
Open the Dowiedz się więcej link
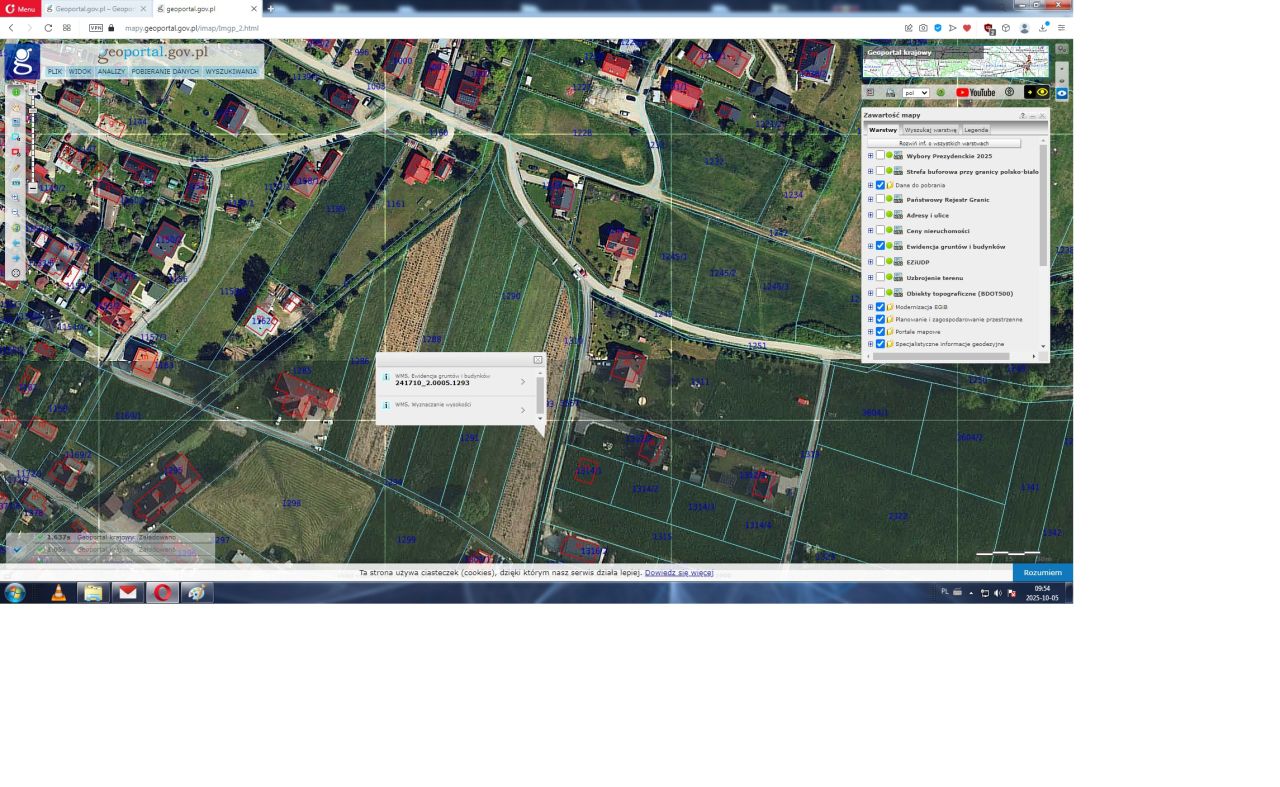[x=678, y=573]
